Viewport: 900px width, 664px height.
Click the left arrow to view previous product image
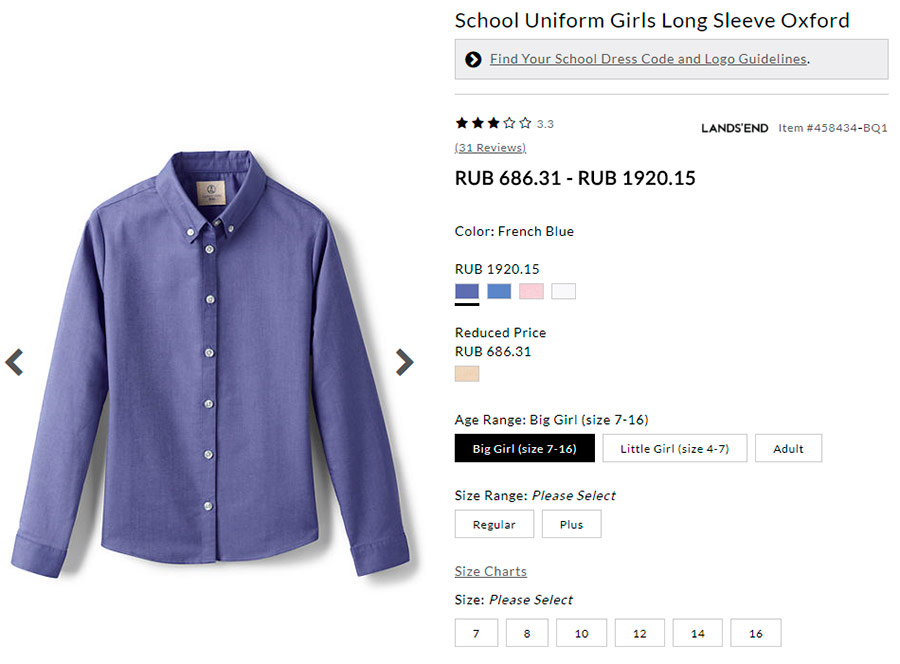(x=15, y=363)
